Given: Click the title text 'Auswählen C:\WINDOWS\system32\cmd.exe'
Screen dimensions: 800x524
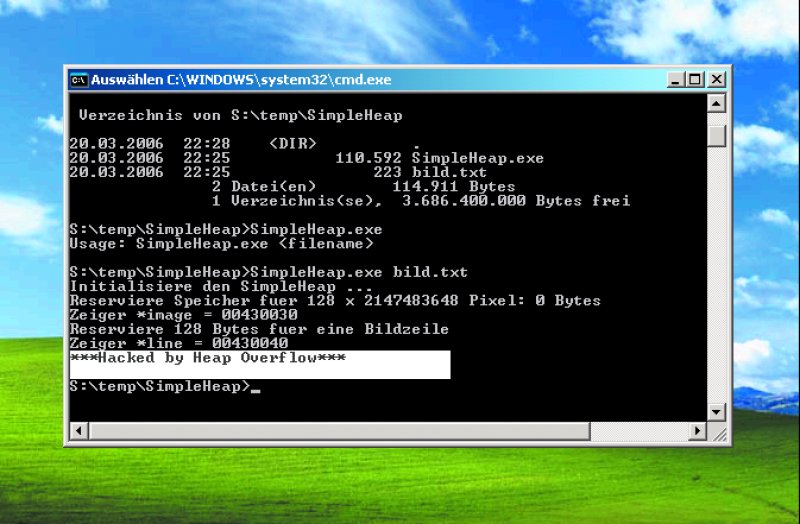Looking at the screenshot, I should [x=241, y=80].
